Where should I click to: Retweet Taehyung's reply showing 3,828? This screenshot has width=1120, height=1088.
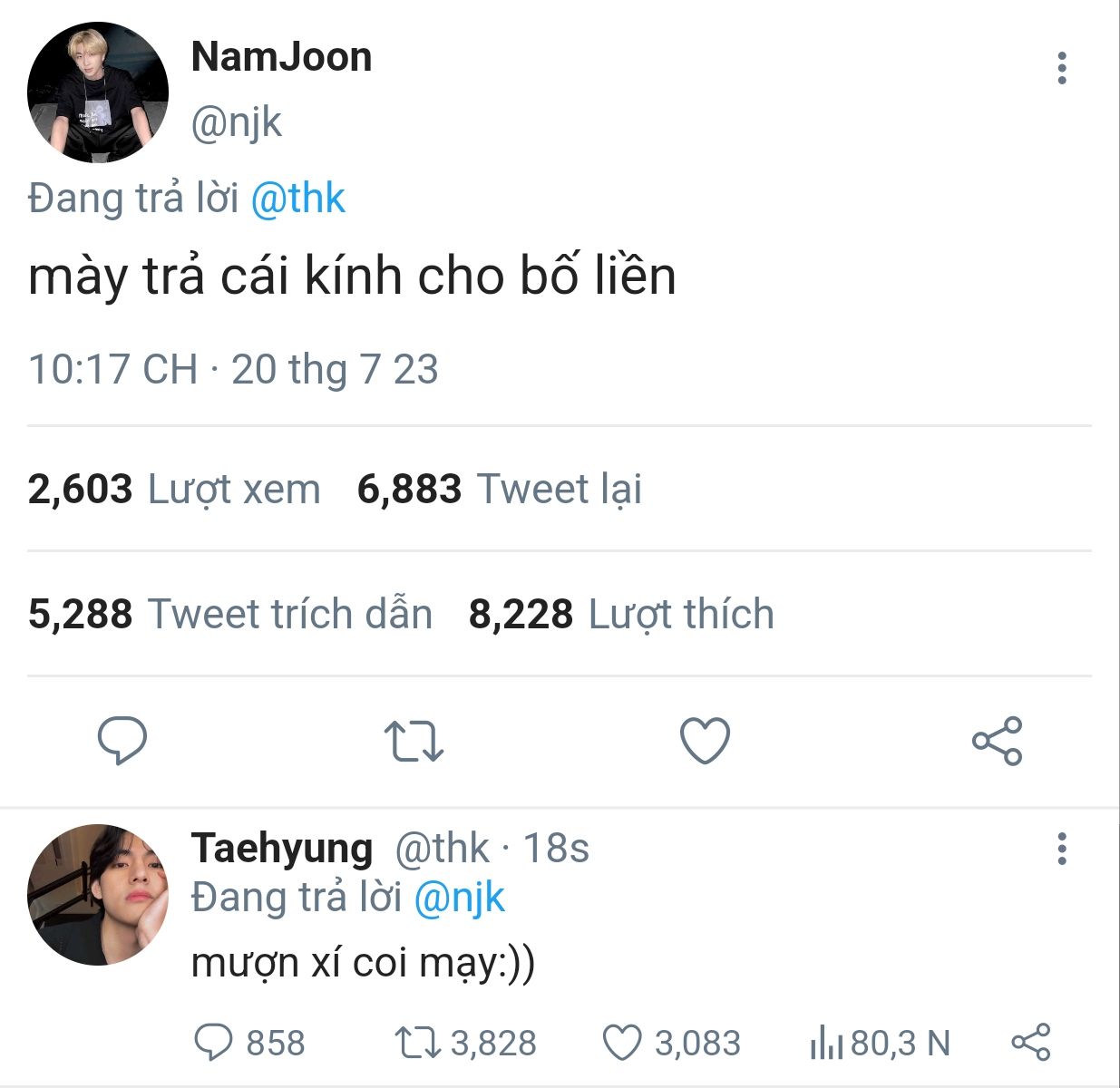point(417,1043)
